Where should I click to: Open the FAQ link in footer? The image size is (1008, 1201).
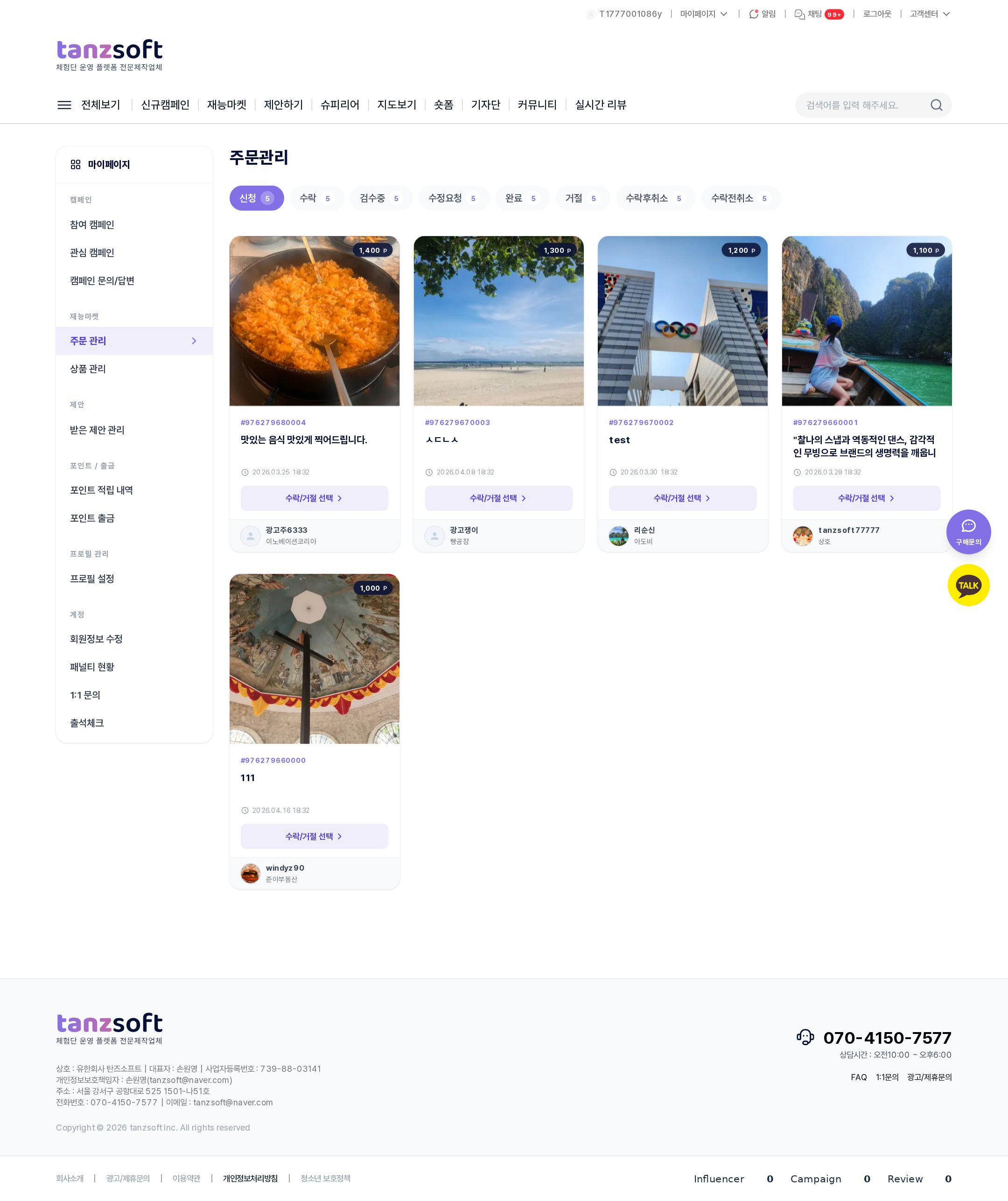click(x=859, y=1077)
